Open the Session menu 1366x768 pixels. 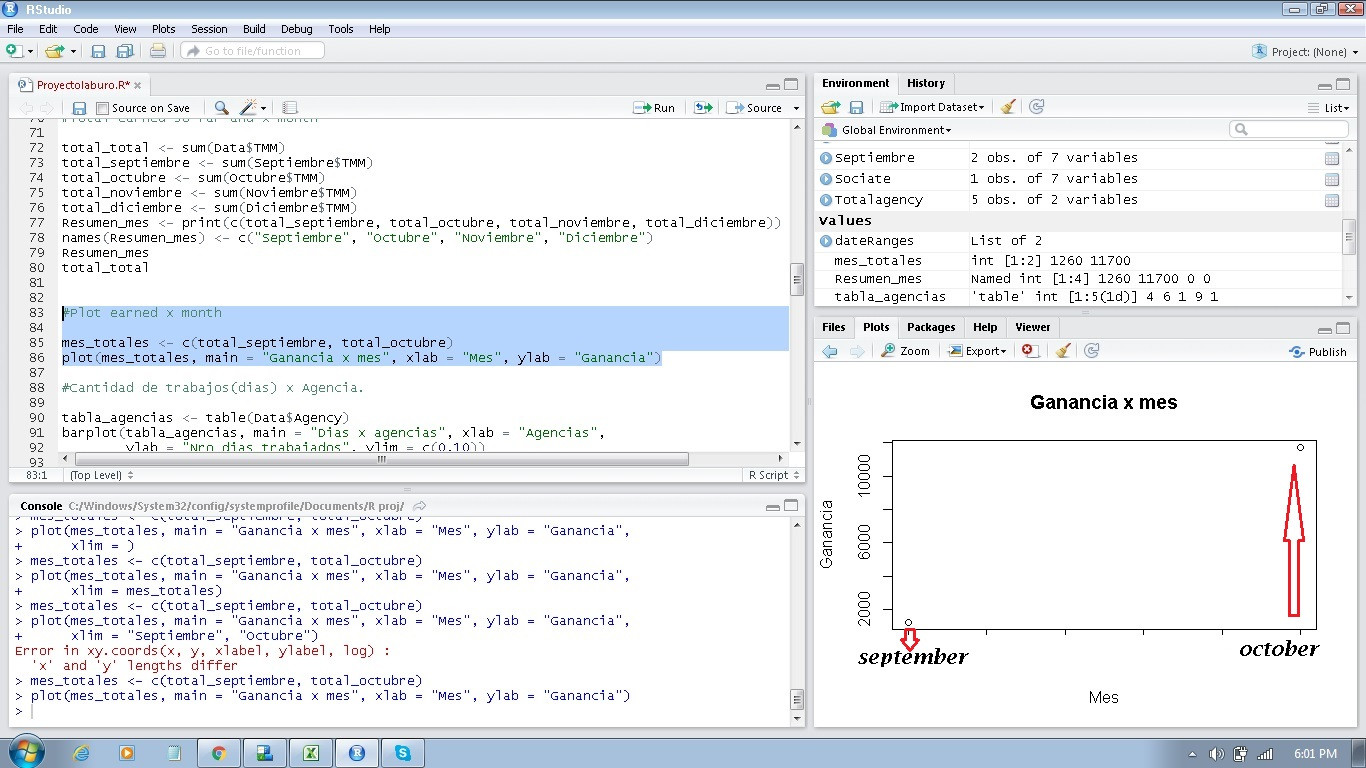coord(209,29)
